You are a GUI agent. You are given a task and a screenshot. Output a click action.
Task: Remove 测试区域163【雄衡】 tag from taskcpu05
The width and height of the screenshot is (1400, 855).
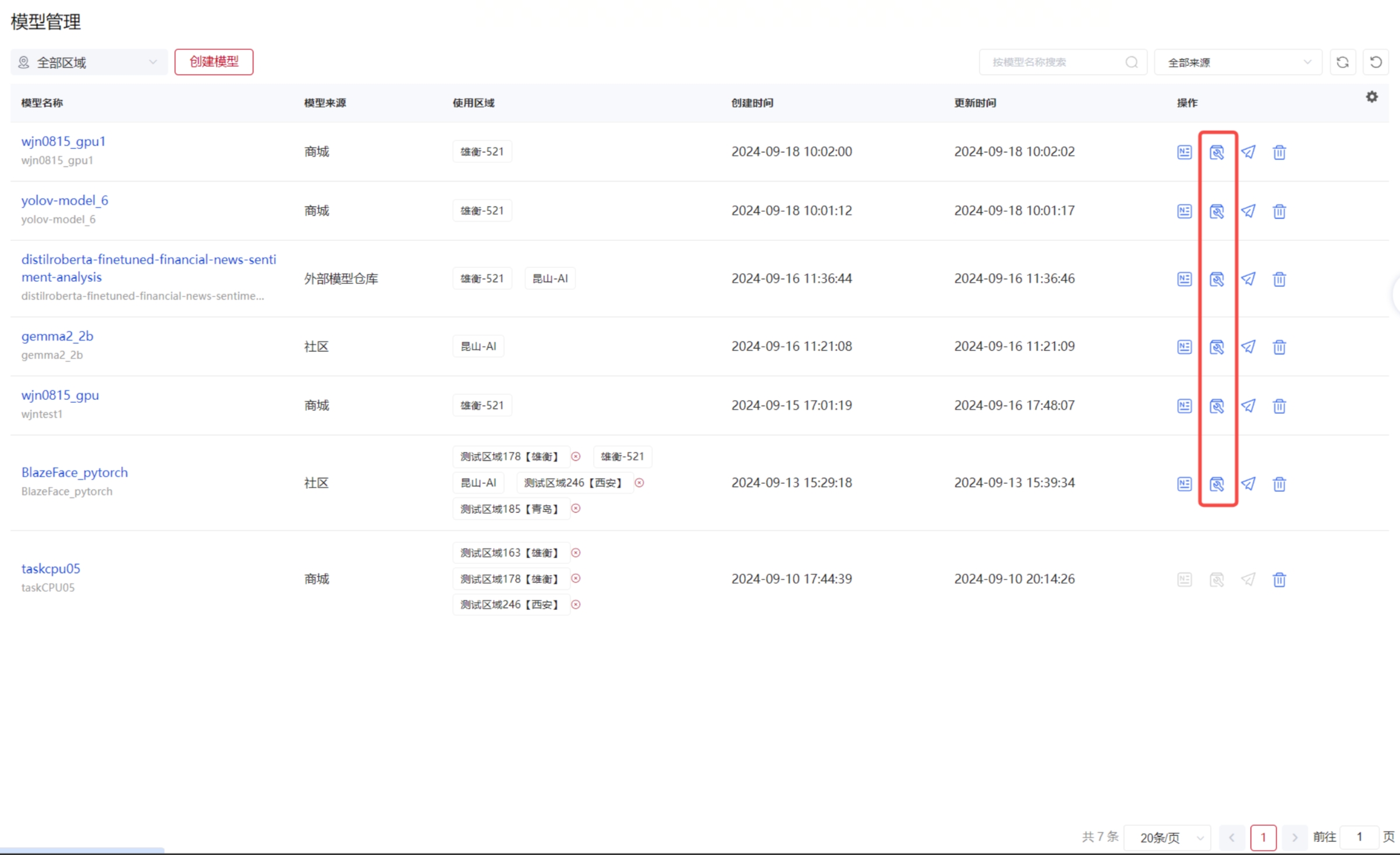[x=576, y=553]
